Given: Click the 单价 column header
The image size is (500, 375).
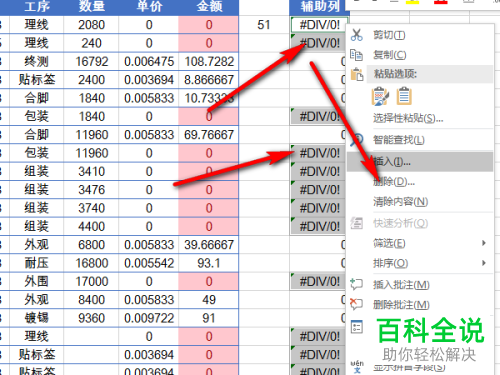Looking at the screenshot, I should click(x=149, y=7).
